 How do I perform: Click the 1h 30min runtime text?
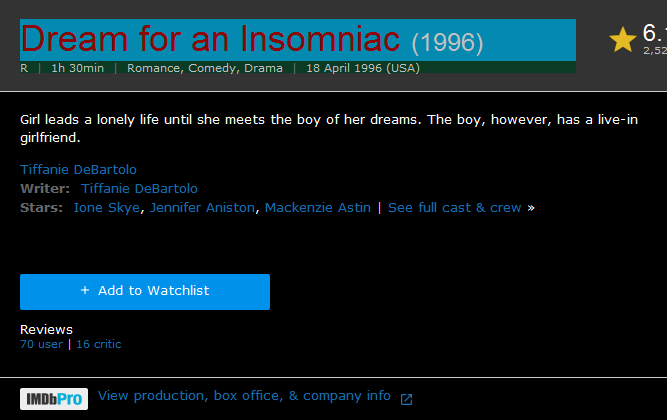click(77, 68)
